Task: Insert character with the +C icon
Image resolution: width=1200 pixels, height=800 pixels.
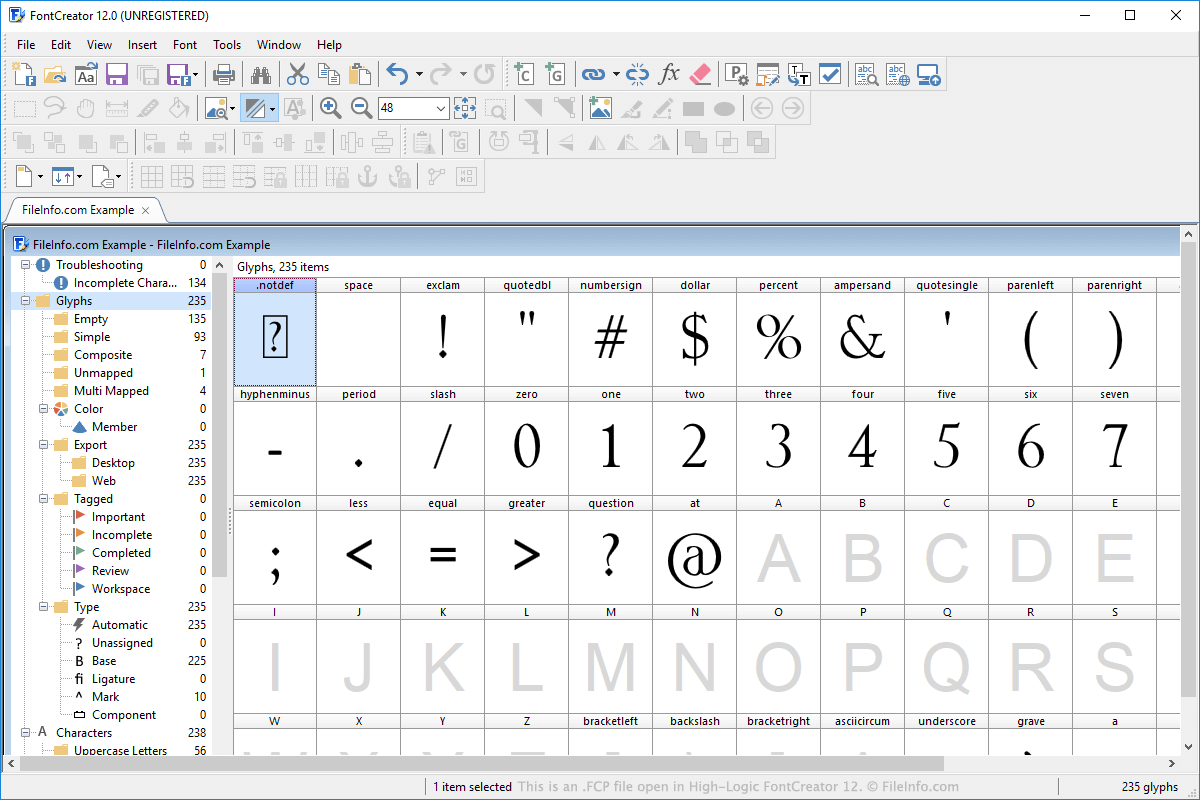Action: point(524,74)
